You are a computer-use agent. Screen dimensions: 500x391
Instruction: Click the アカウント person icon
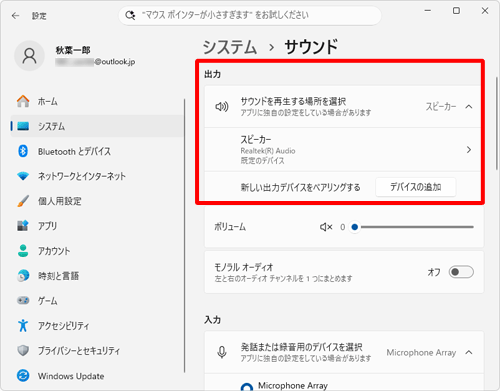[x=23, y=251]
